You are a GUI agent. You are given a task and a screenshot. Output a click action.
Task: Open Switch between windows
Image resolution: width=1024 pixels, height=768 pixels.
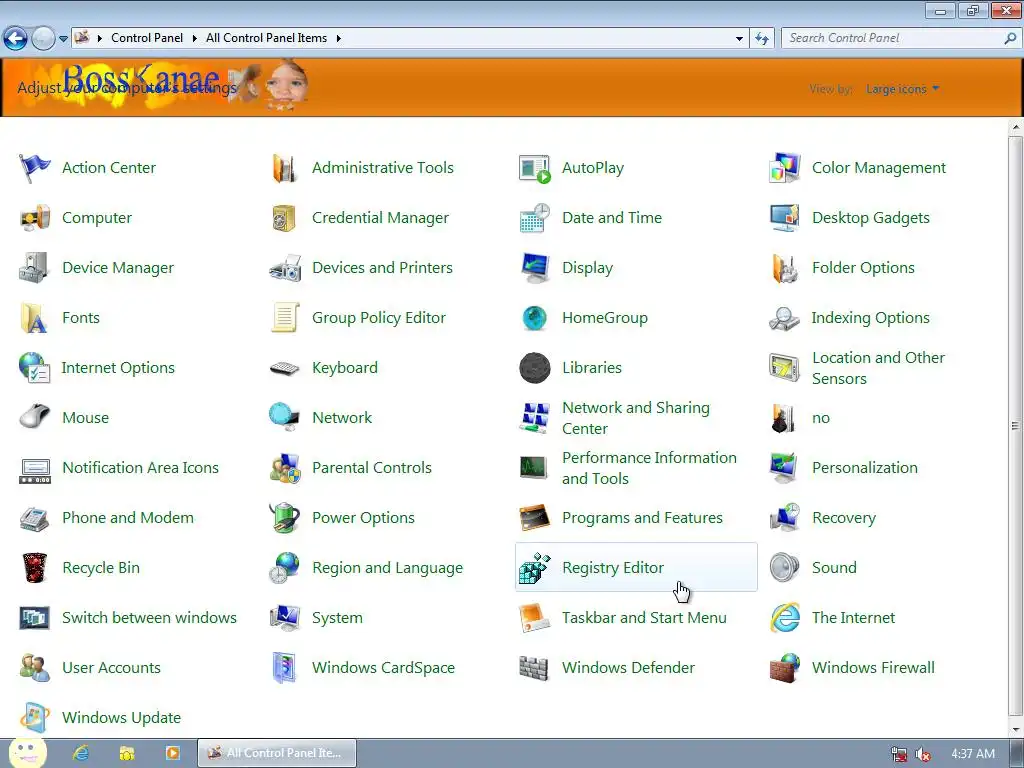149,618
